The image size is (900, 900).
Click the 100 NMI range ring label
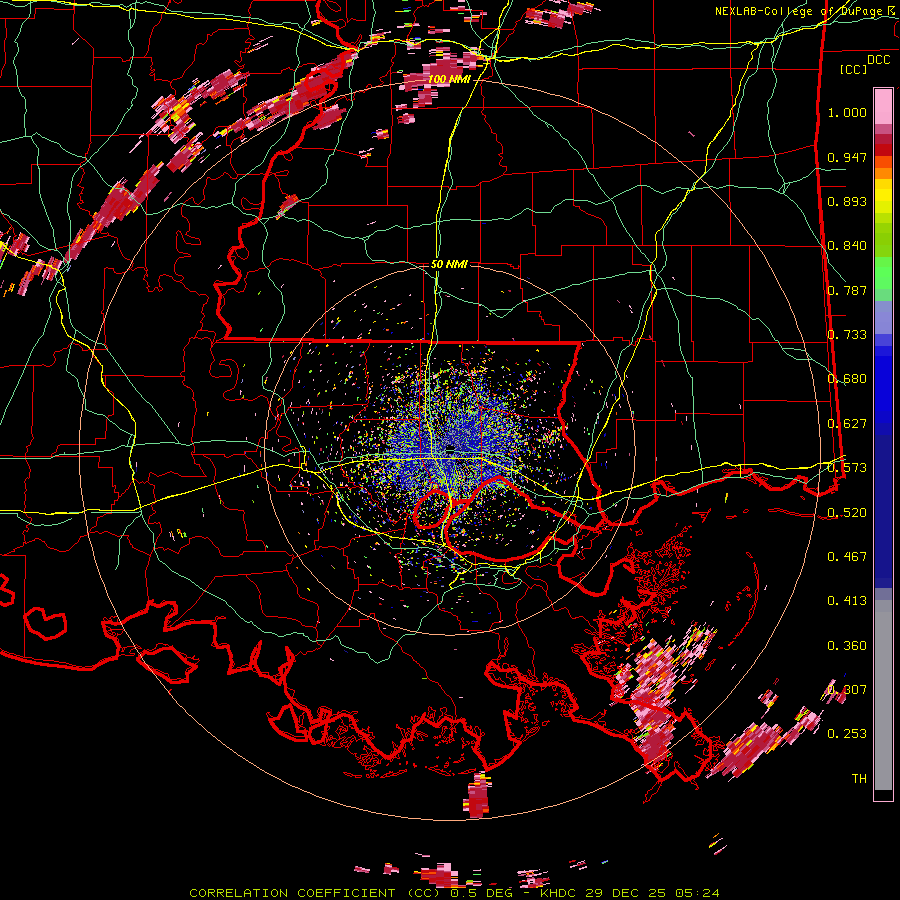[449, 79]
